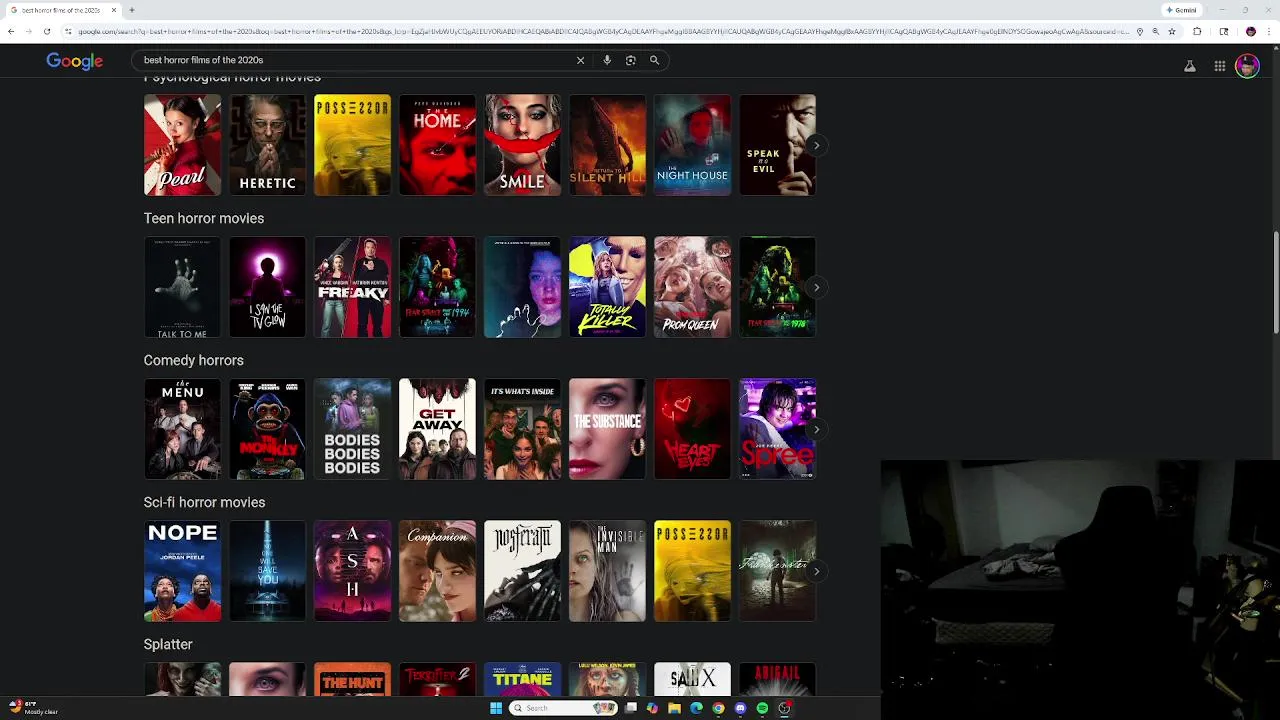
Task: Open The Substance poster
Action: coord(607,429)
